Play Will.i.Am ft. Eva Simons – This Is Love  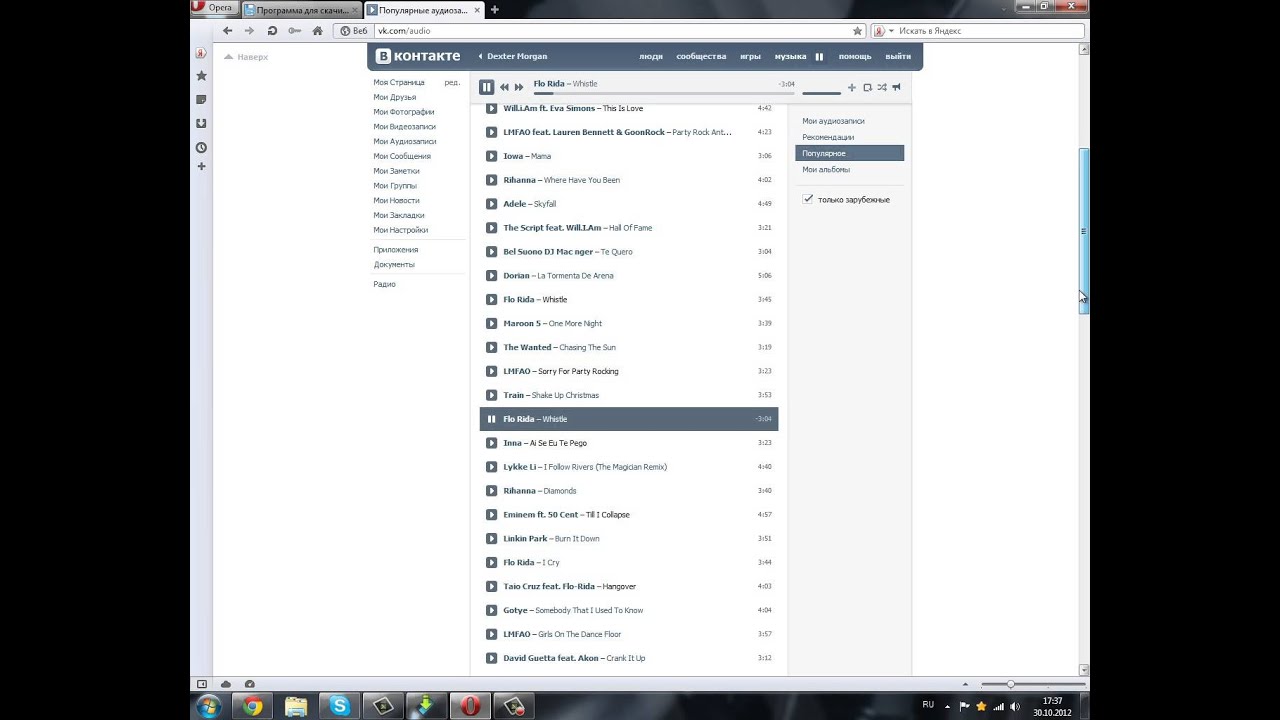pyautogui.click(x=491, y=108)
